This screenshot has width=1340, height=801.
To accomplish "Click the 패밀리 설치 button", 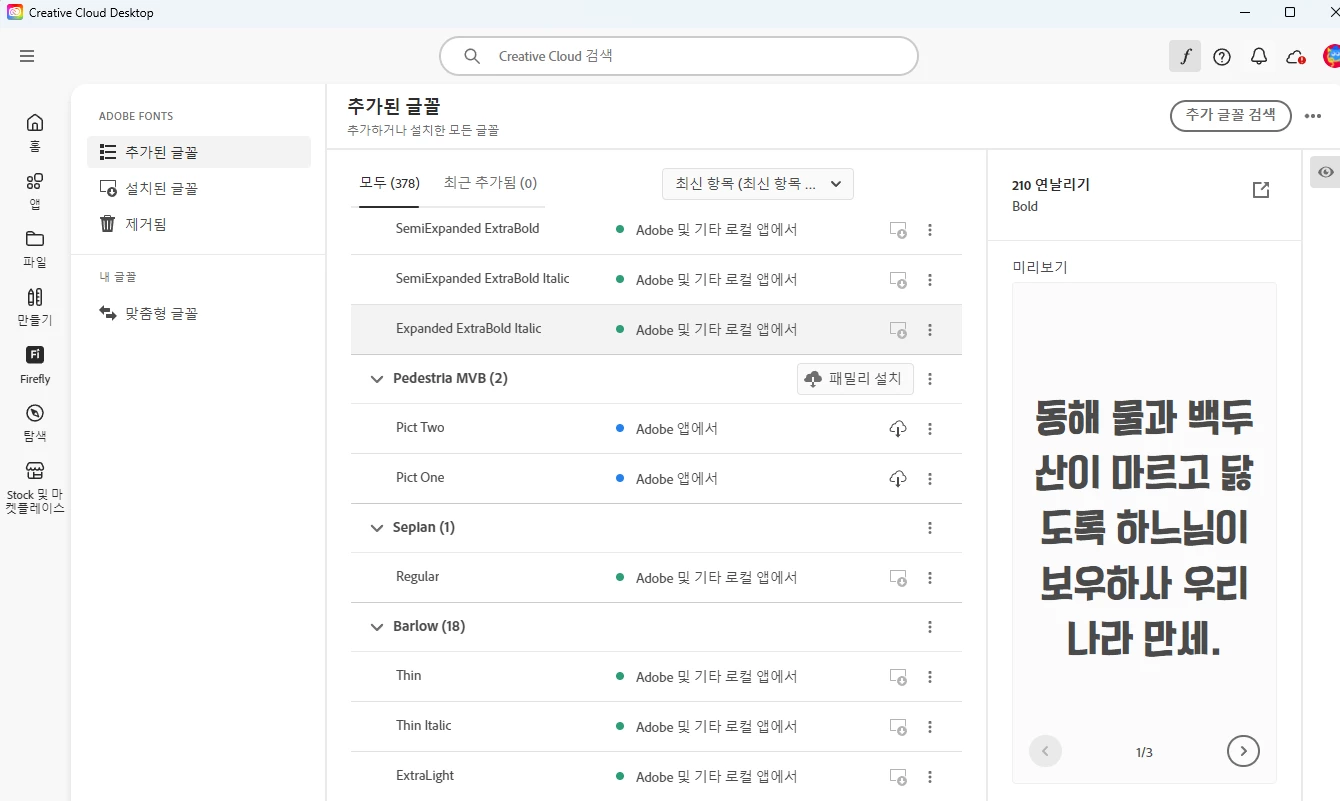I will [x=855, y=379].
